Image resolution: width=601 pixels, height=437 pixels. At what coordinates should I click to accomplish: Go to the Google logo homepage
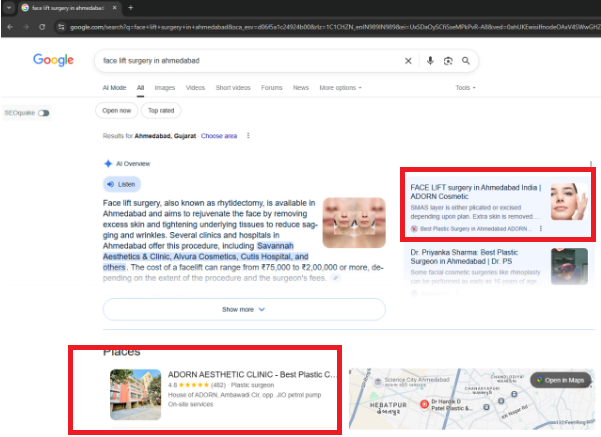tap(53, 61)
